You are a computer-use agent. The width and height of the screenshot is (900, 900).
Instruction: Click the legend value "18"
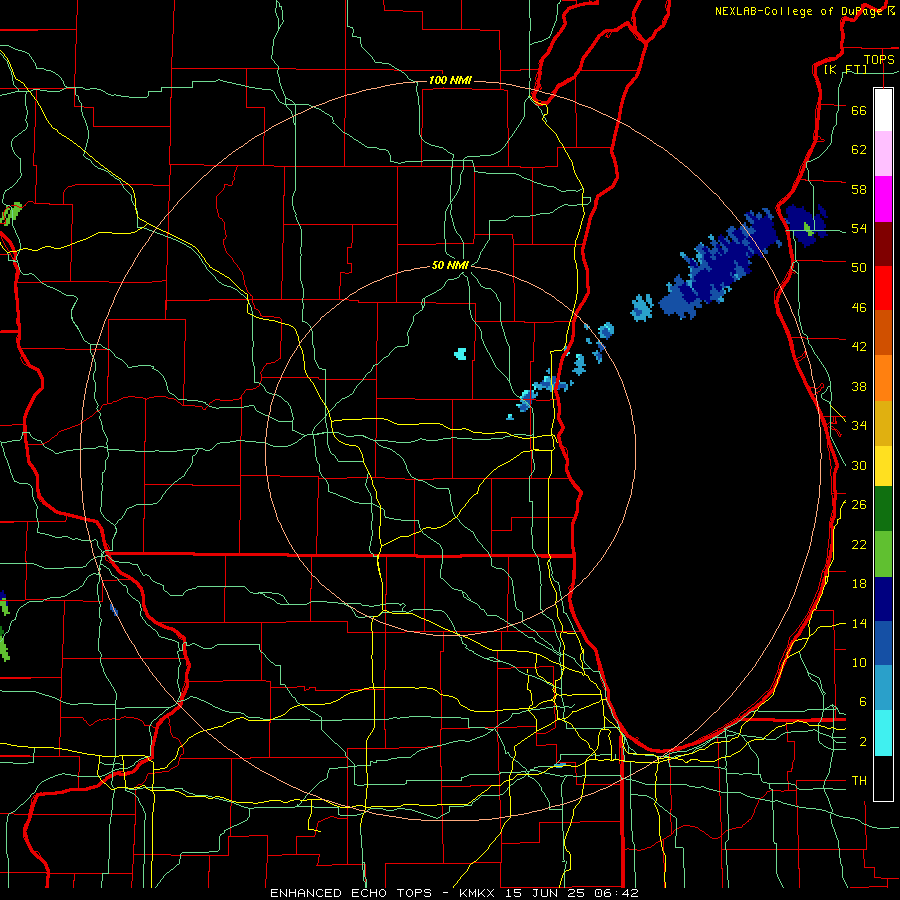[859, 584]
